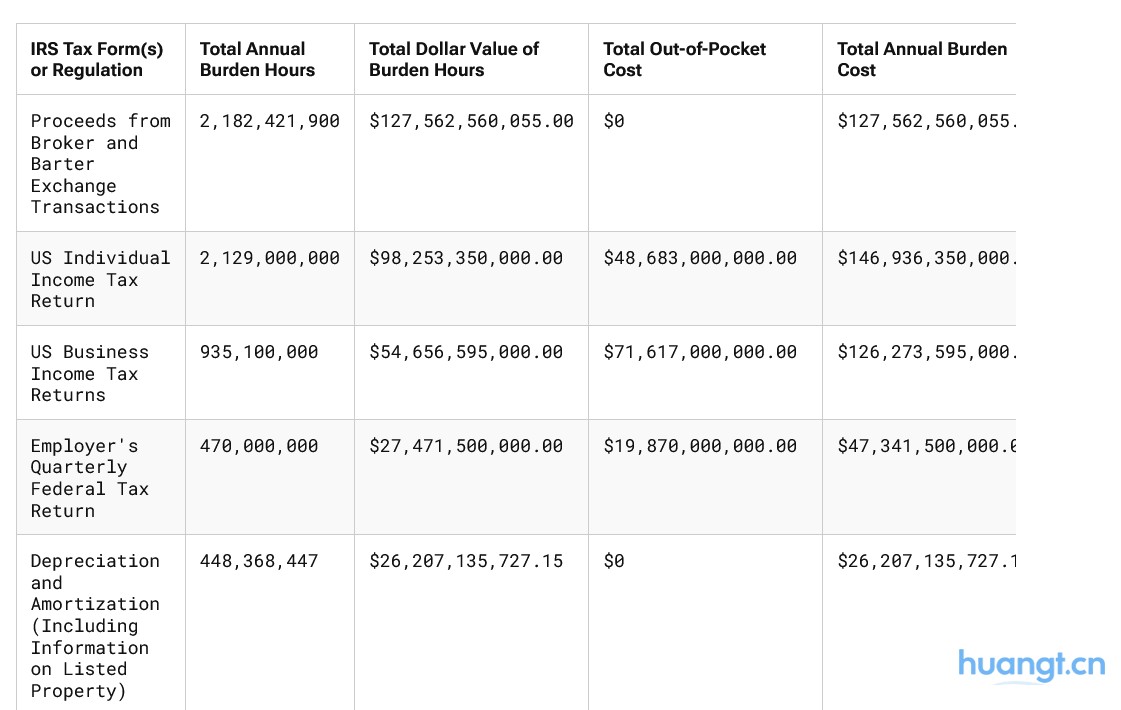Click the 'Total Out-of-Pocket Cost' column header
The width and height of the screenshot is (1121, 710).
pyautogui.click(x=684, y=59)
